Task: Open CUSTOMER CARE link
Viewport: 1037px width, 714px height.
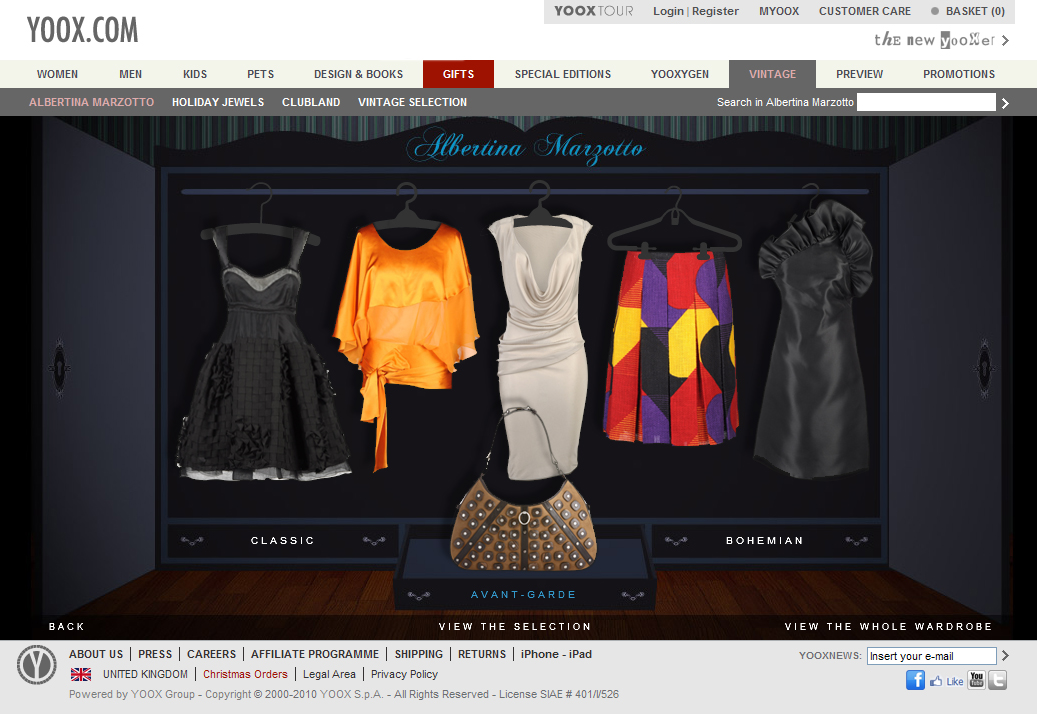Action: point(865,11)
